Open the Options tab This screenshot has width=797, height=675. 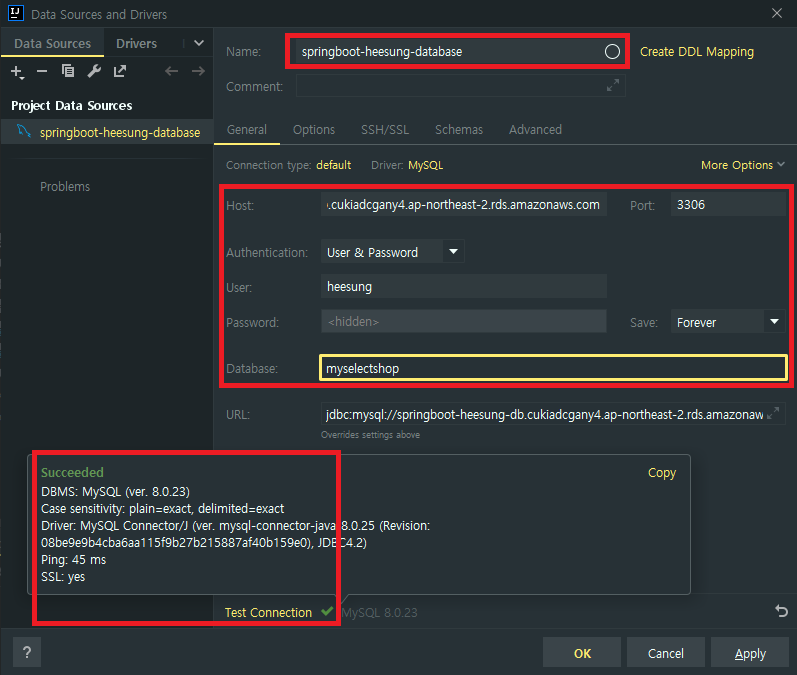(x=314, y=130)
